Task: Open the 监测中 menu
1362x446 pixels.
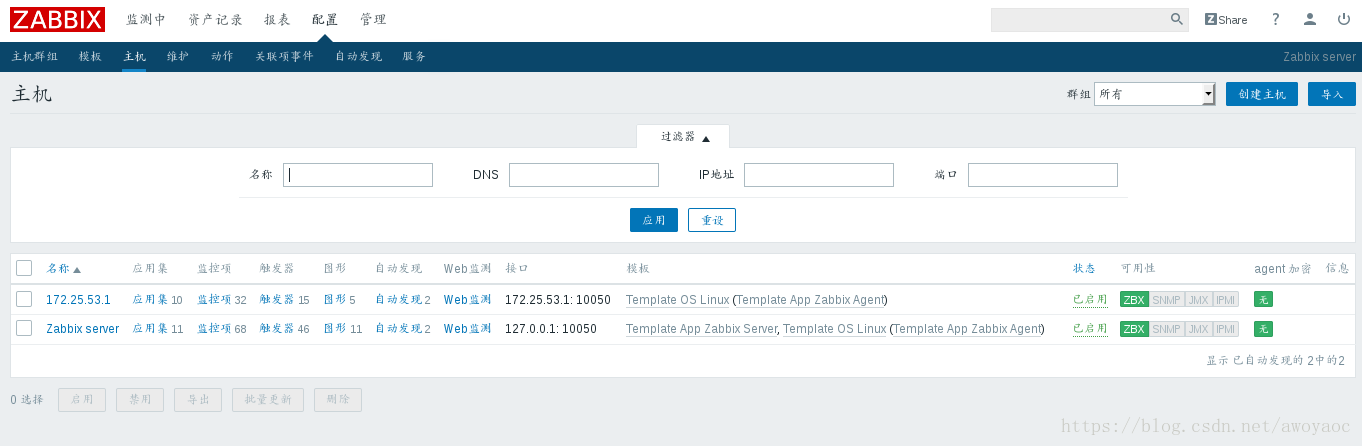Action: (146, 20)
